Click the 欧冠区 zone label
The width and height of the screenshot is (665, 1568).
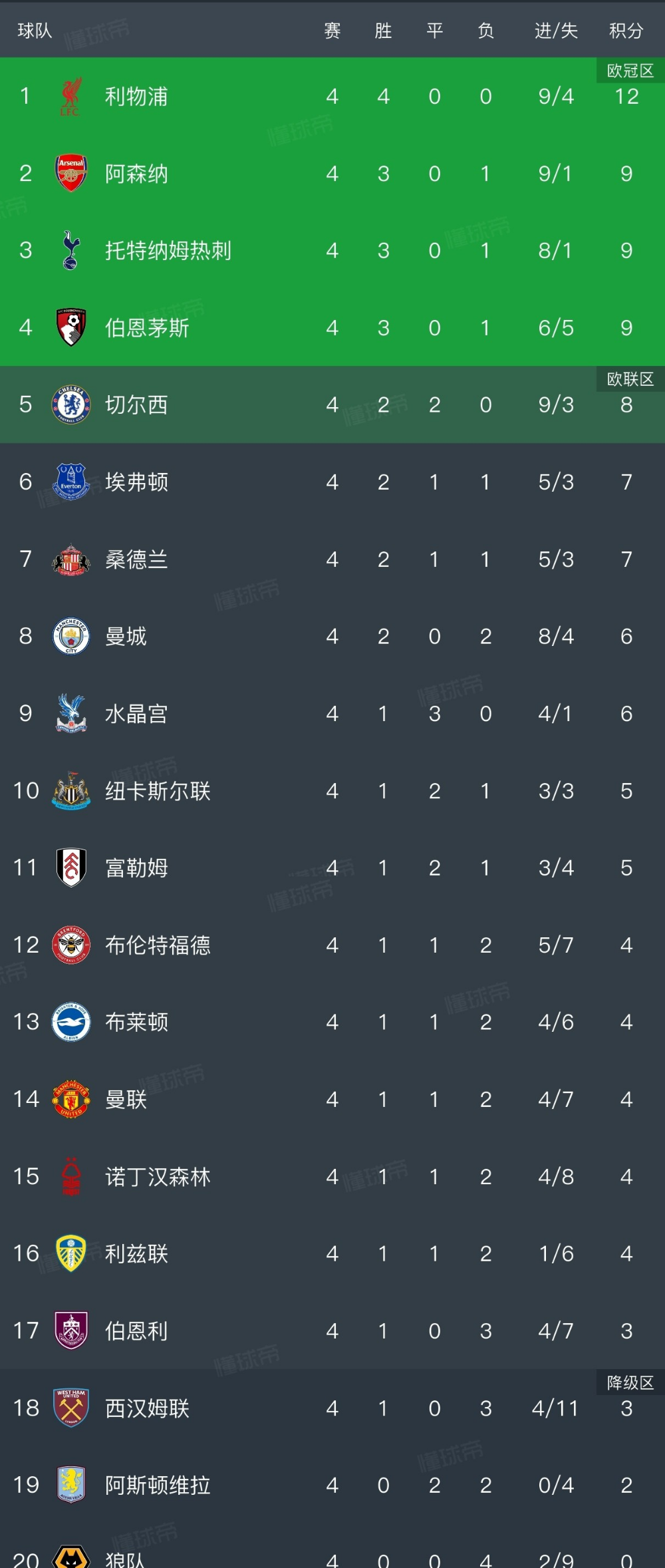pyautogui.click(x=630, y=71)
